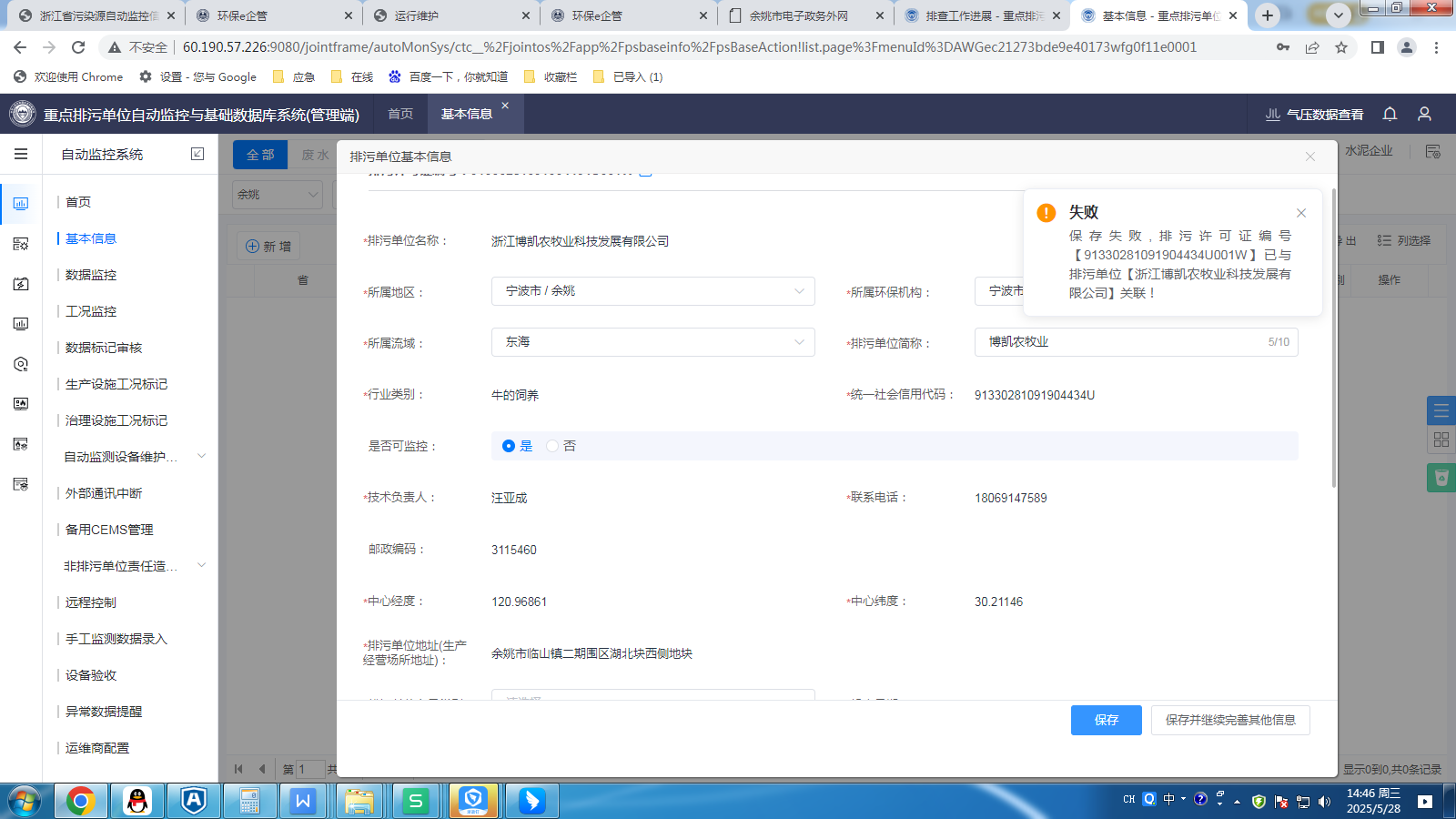
Task: Click the 百度一下，你就知道 bookmark
Action: (448, 77)
